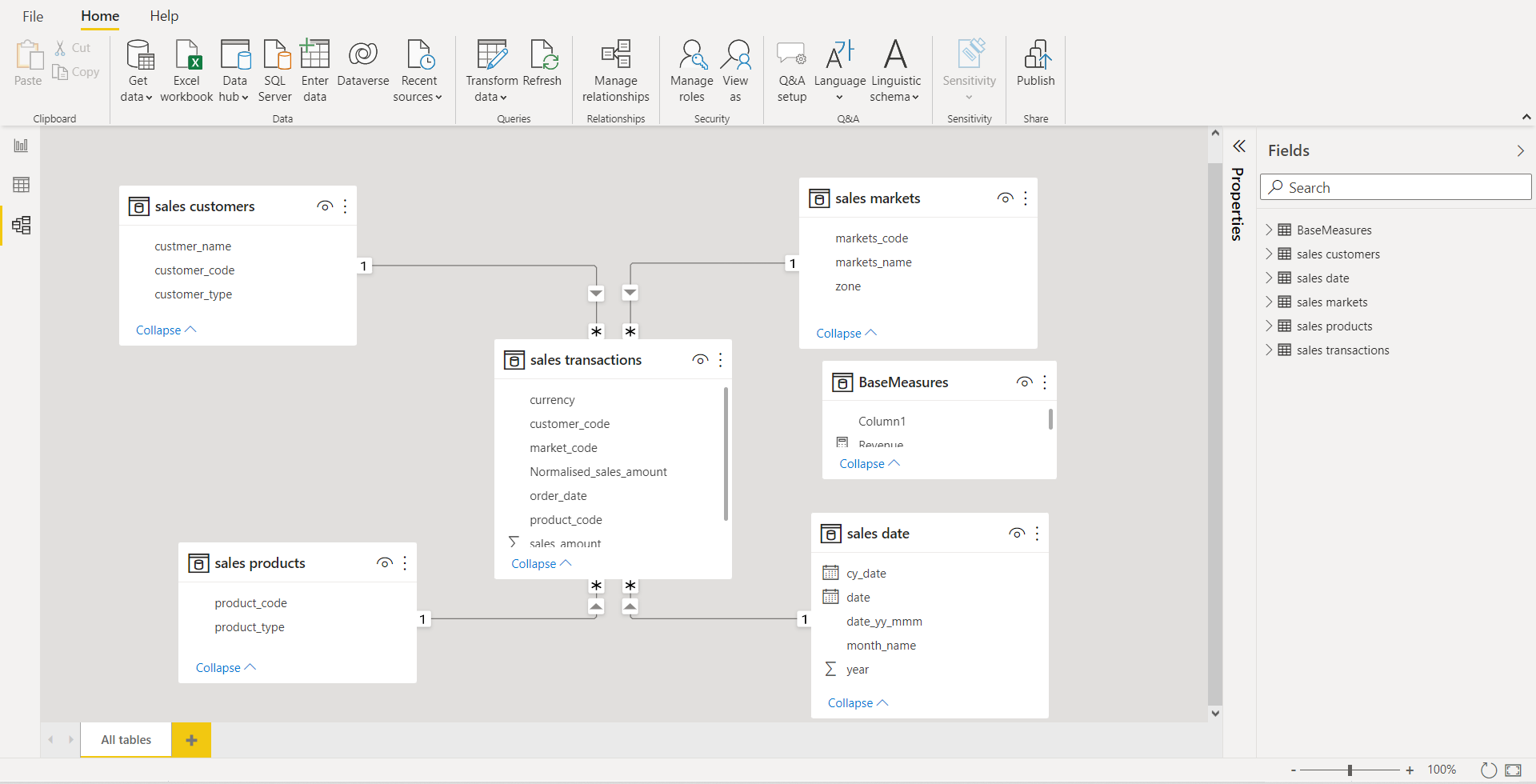Switch to Data view in sidebar
The height and width of the screenshot is (784, 1536).
pyautogui.click(x=21, y=185)
